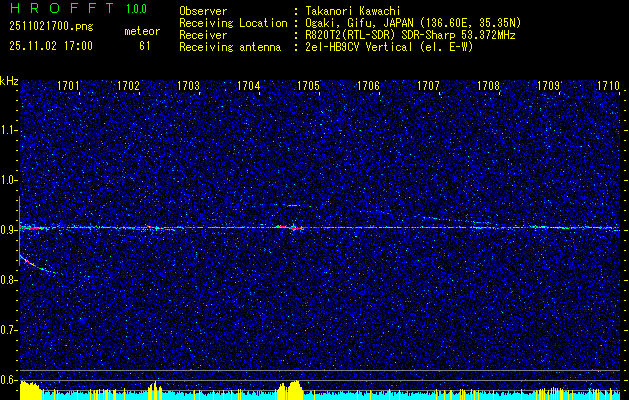
Task: Select the meteor count value 61
Action: [145, 46]
